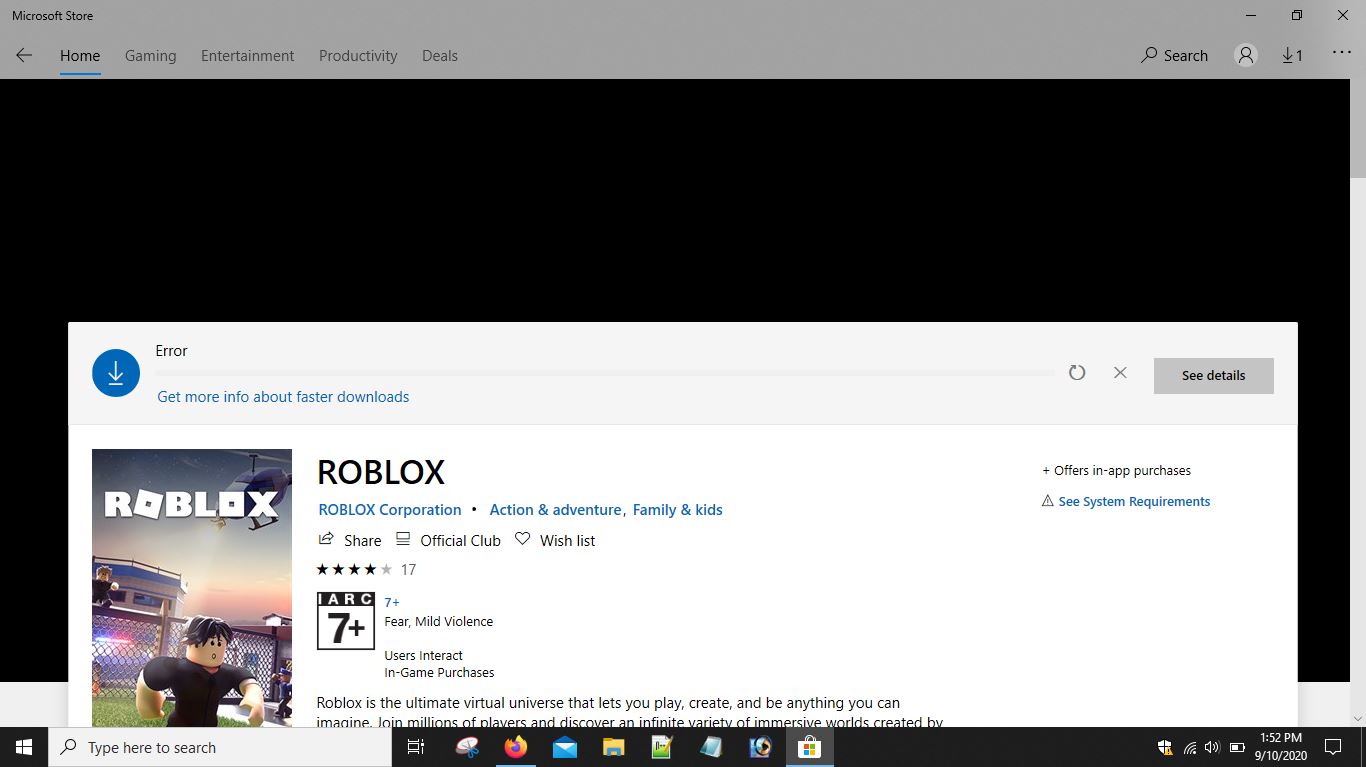Screen dimensions: 1366x767
Task: Open File Explorer from the taskbar
Action: point(613,747)
